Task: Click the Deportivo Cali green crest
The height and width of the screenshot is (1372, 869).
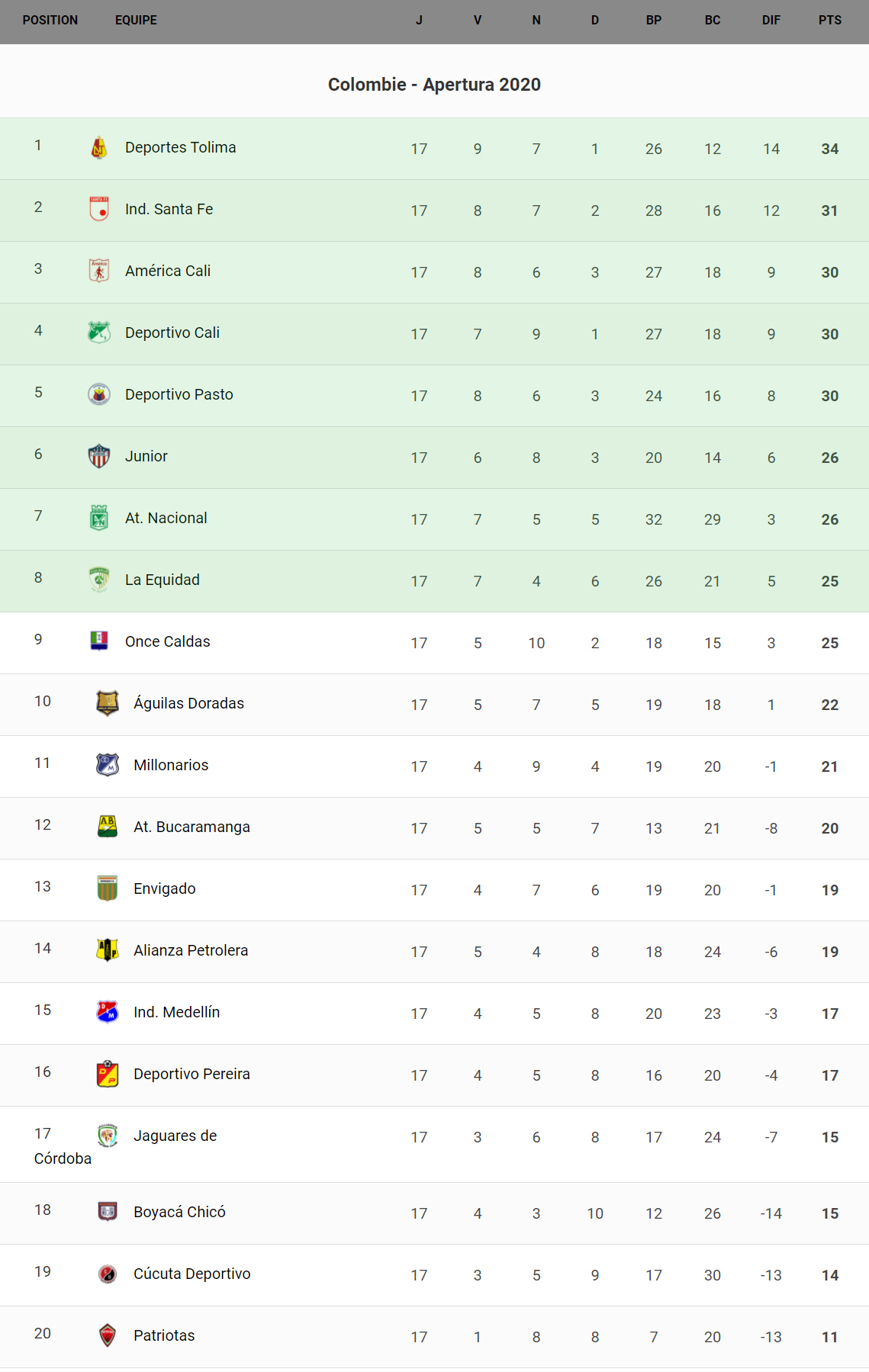Action: 99,333
